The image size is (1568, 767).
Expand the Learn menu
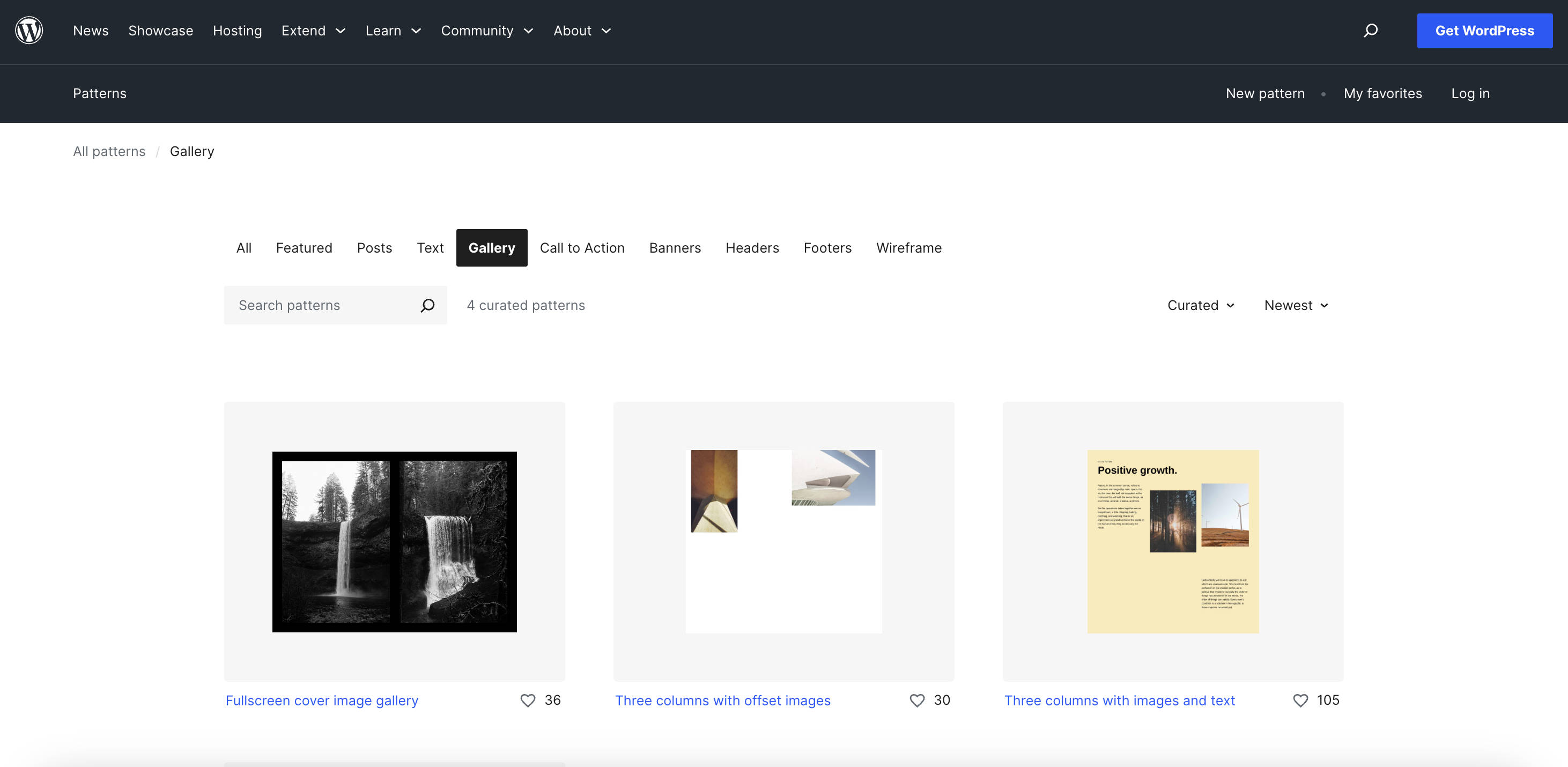393,31
